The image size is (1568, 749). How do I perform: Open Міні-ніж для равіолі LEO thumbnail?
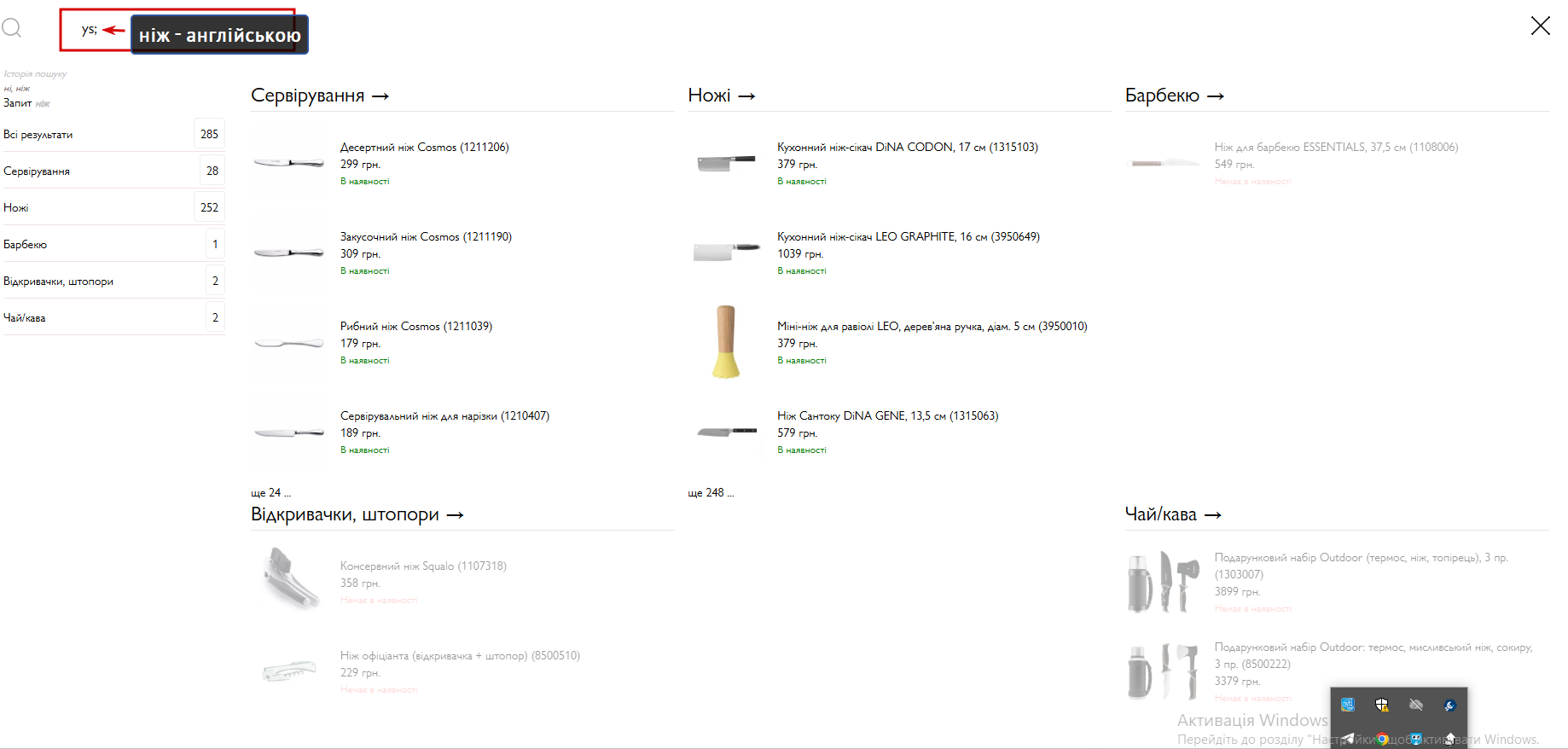pos(726,341)
